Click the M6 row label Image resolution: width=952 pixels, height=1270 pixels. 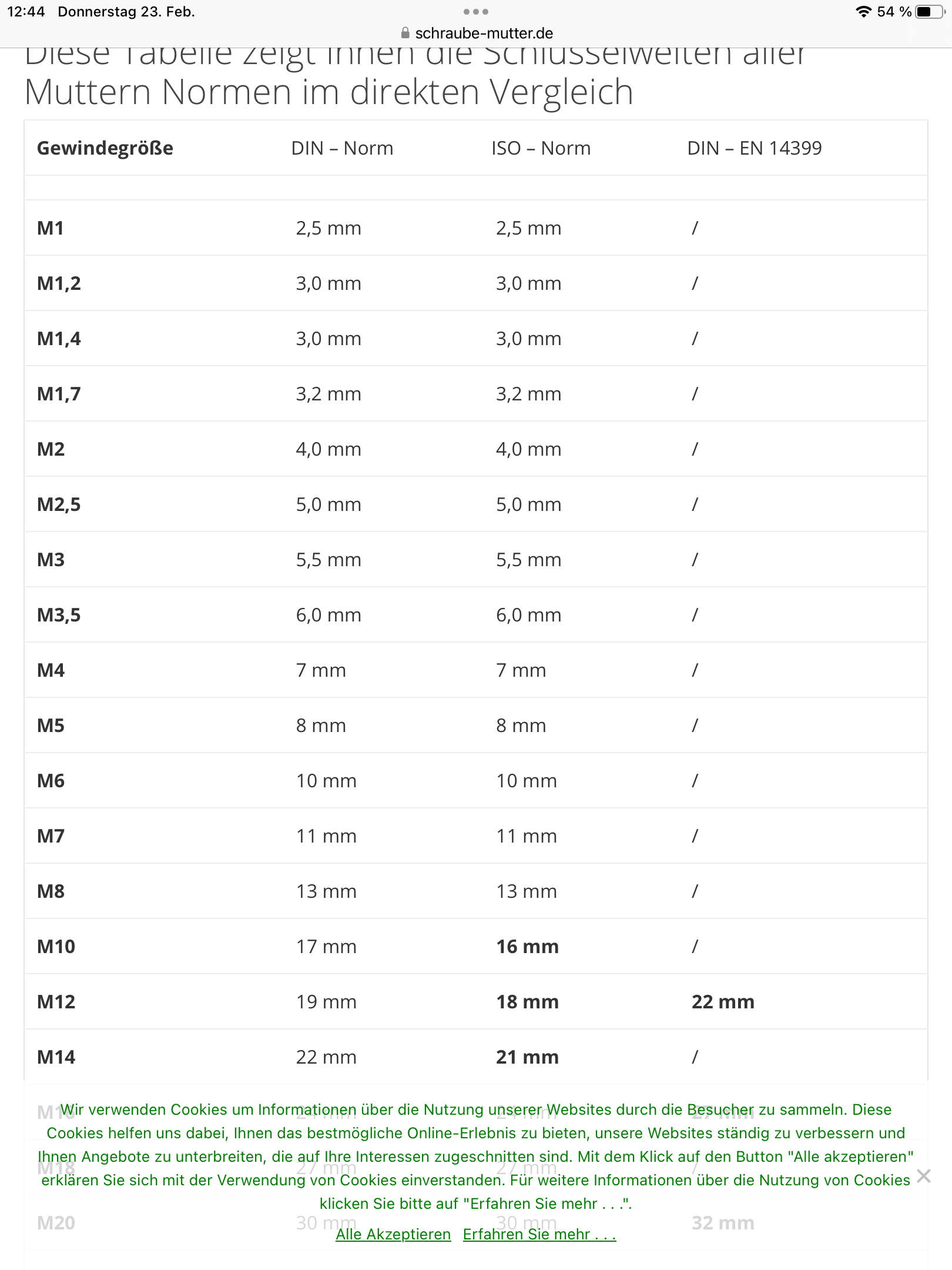pos(51,781)
